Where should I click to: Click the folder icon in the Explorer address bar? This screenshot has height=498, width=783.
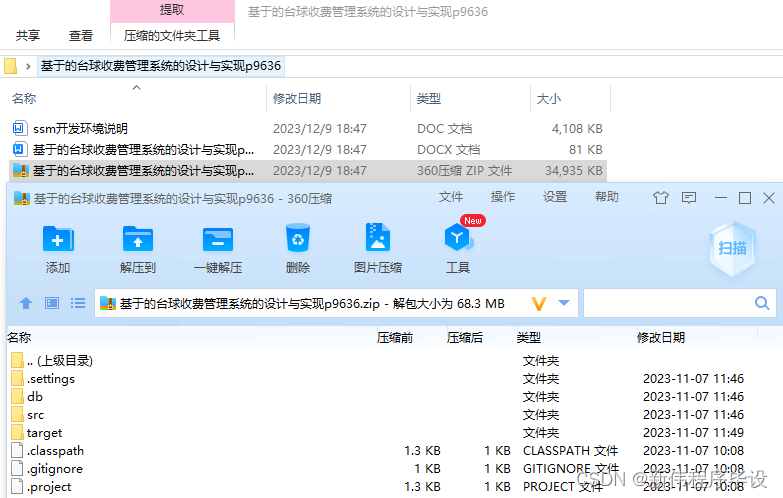(10, 66)
